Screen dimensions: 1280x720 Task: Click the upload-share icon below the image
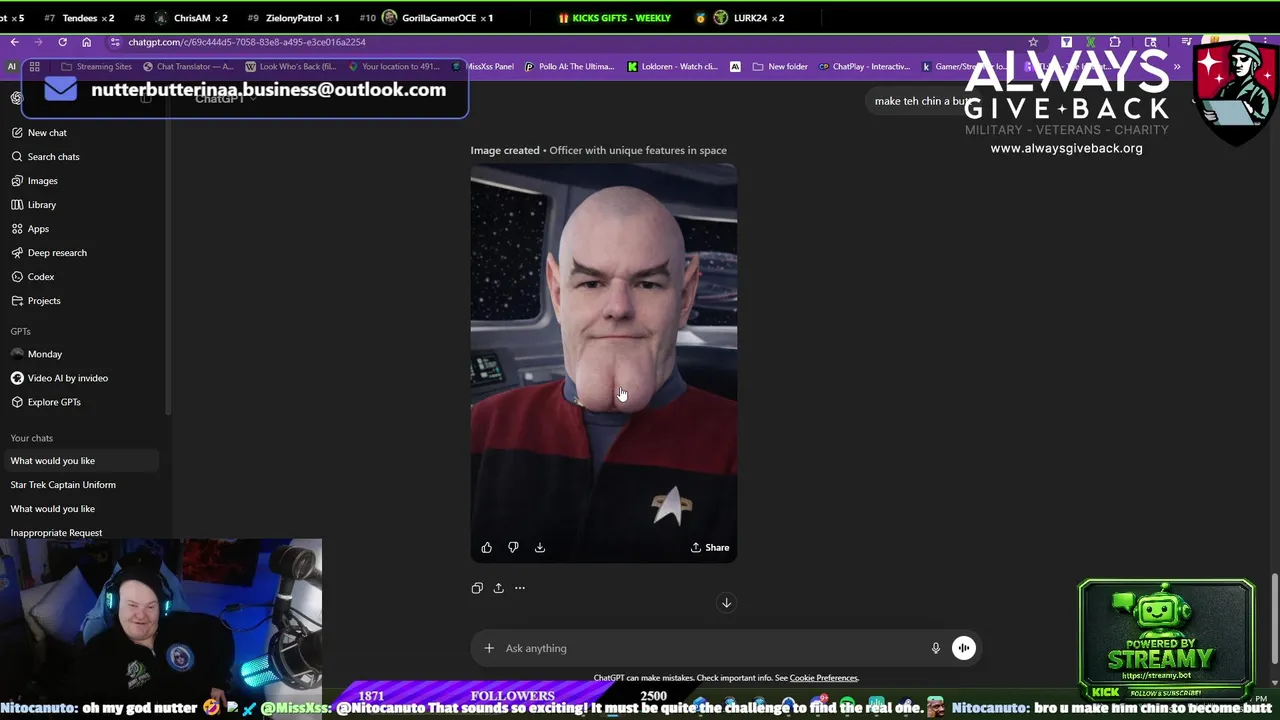498,588
